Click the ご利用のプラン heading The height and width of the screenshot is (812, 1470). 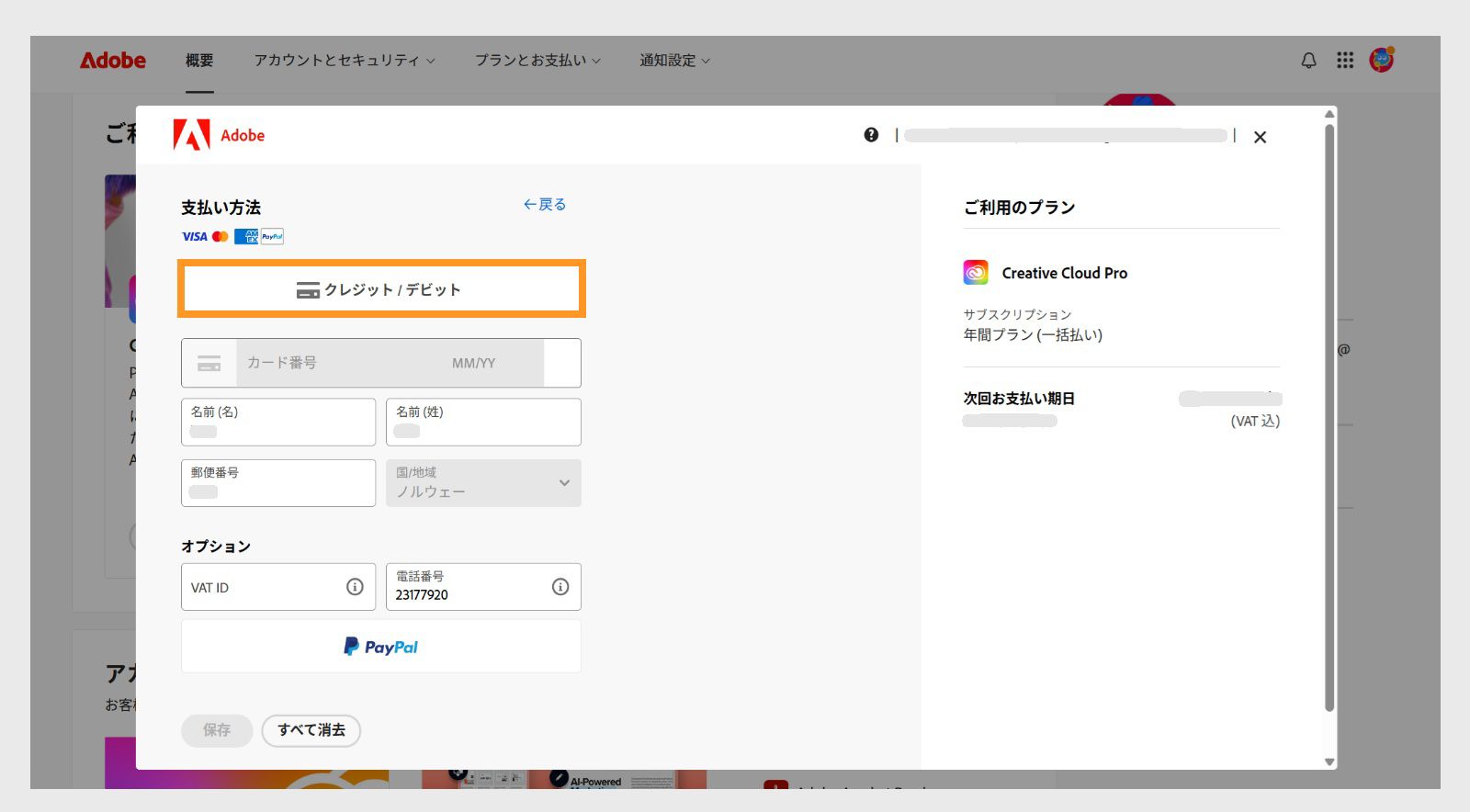(x=1019, y=208)
